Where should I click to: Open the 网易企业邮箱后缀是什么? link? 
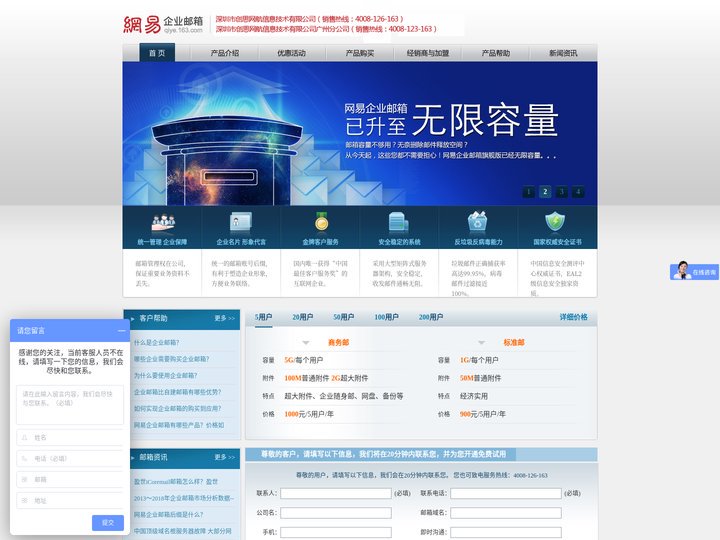click(169, 515)
